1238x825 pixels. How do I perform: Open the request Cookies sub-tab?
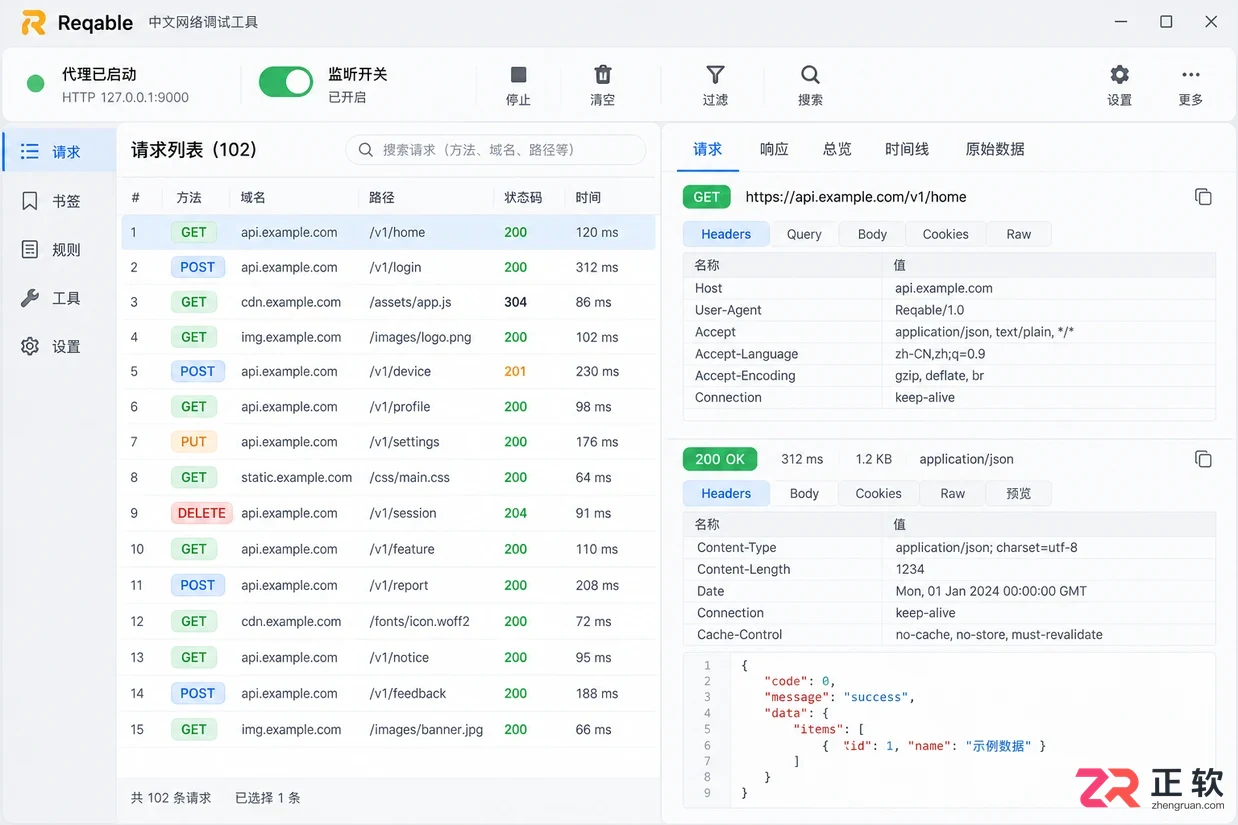[x=945, y=234]
